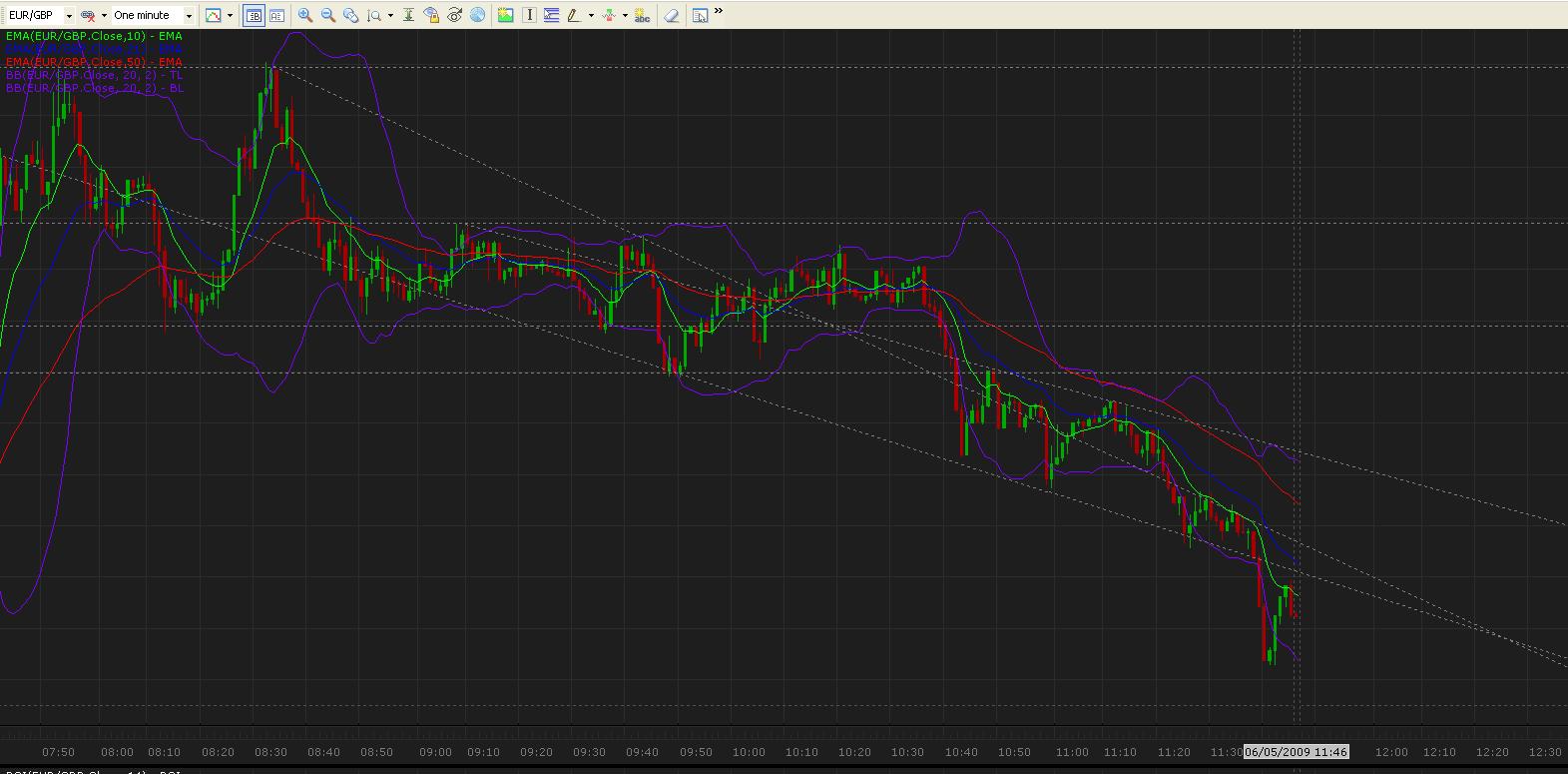
Task: Click the zoom area selection icon
Action: click(350, 15)
